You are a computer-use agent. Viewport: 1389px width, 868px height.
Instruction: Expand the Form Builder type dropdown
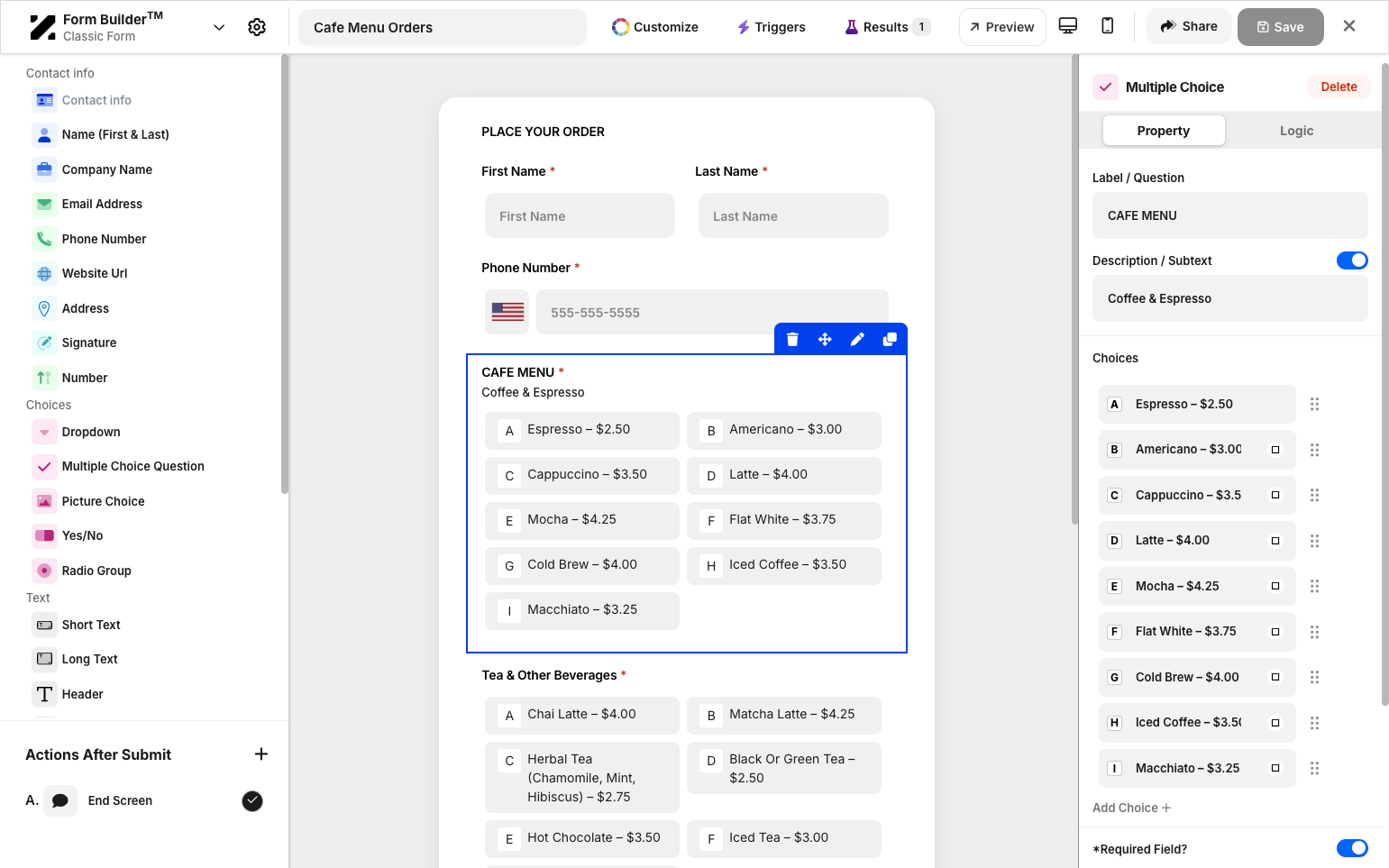tap(219, 27)
